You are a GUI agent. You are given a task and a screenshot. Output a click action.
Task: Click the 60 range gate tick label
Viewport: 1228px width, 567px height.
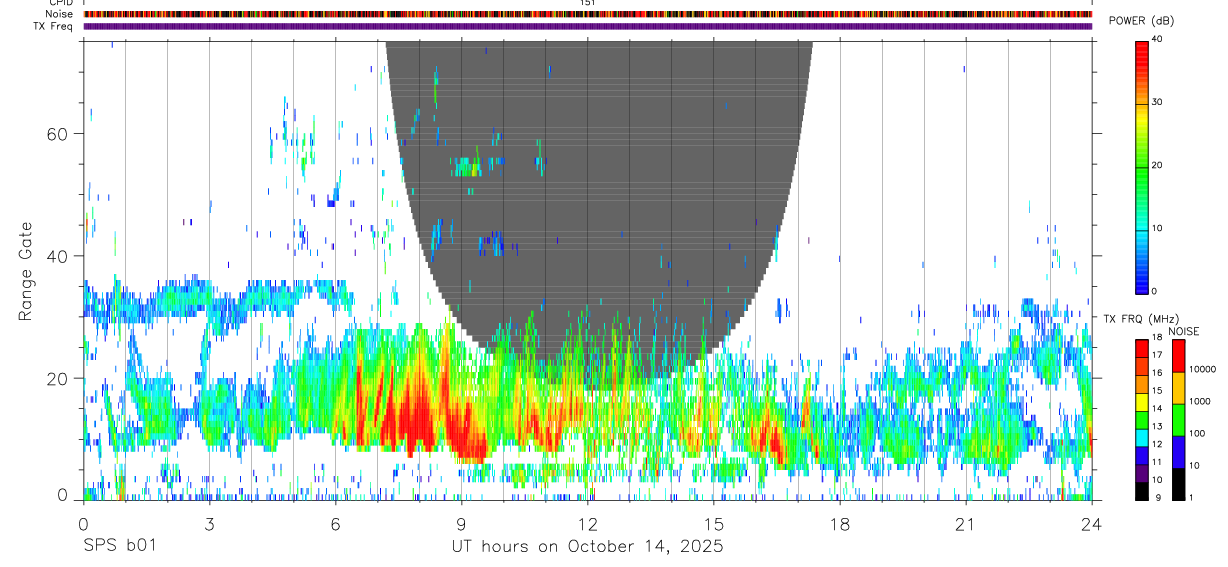[x=58, y=133]
